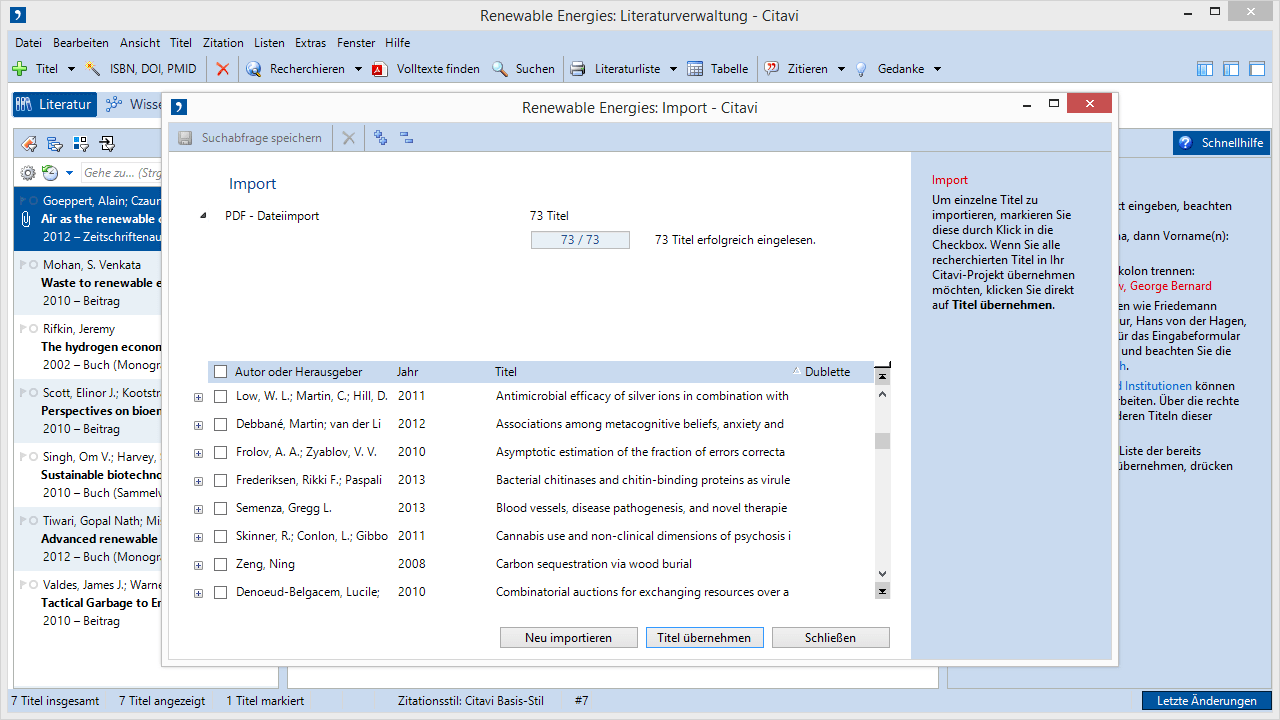Check the box for Frolov, A. A. entry
This screenshot has width=1280, height=720.
pos(221,453)
